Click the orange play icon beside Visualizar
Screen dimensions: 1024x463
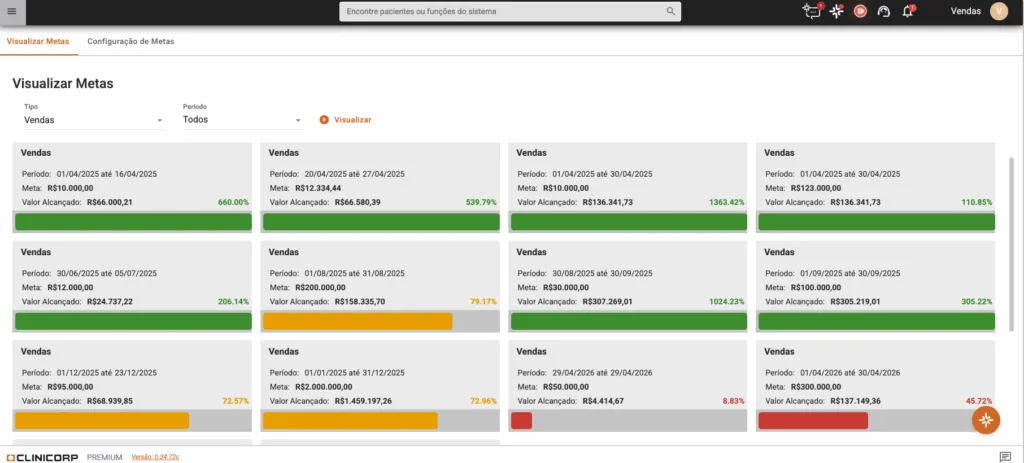(324, 120)
